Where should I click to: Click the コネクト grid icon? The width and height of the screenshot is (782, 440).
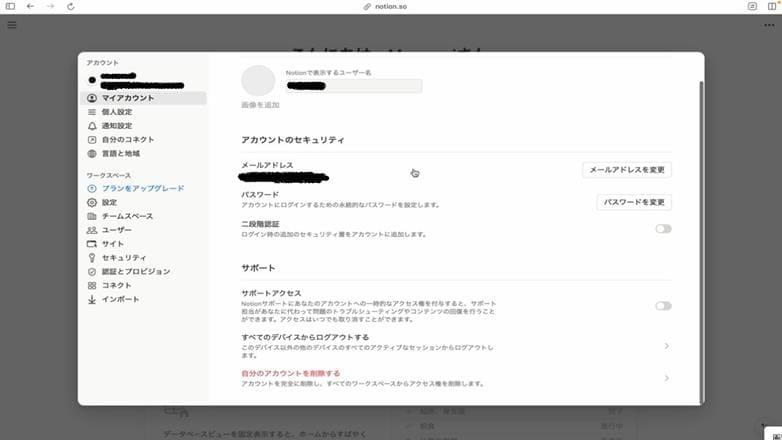pyautogui.click(x=92, y=286)
